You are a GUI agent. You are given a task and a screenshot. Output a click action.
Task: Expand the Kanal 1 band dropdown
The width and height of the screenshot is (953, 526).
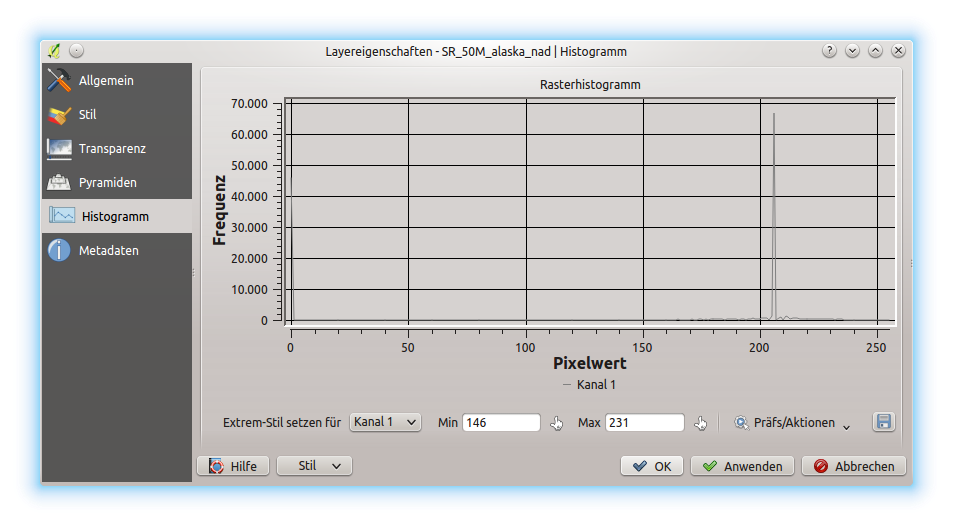(386, 422)
